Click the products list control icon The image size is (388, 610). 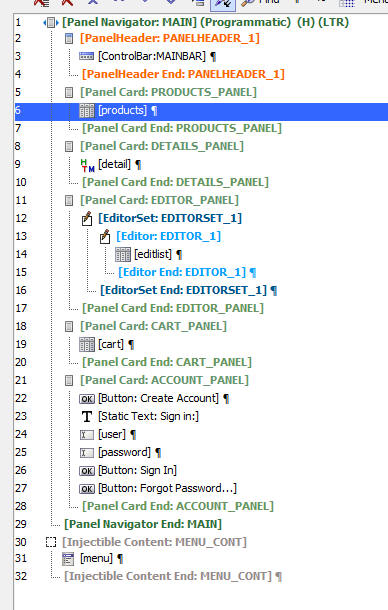[86, 110]
